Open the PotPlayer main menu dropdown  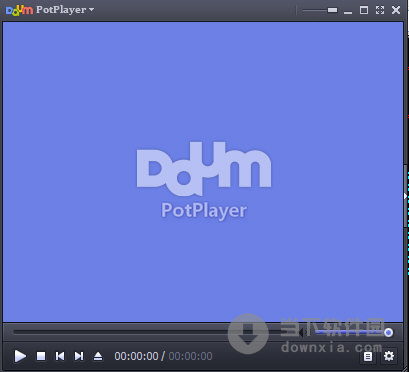[x=65, y=10]
